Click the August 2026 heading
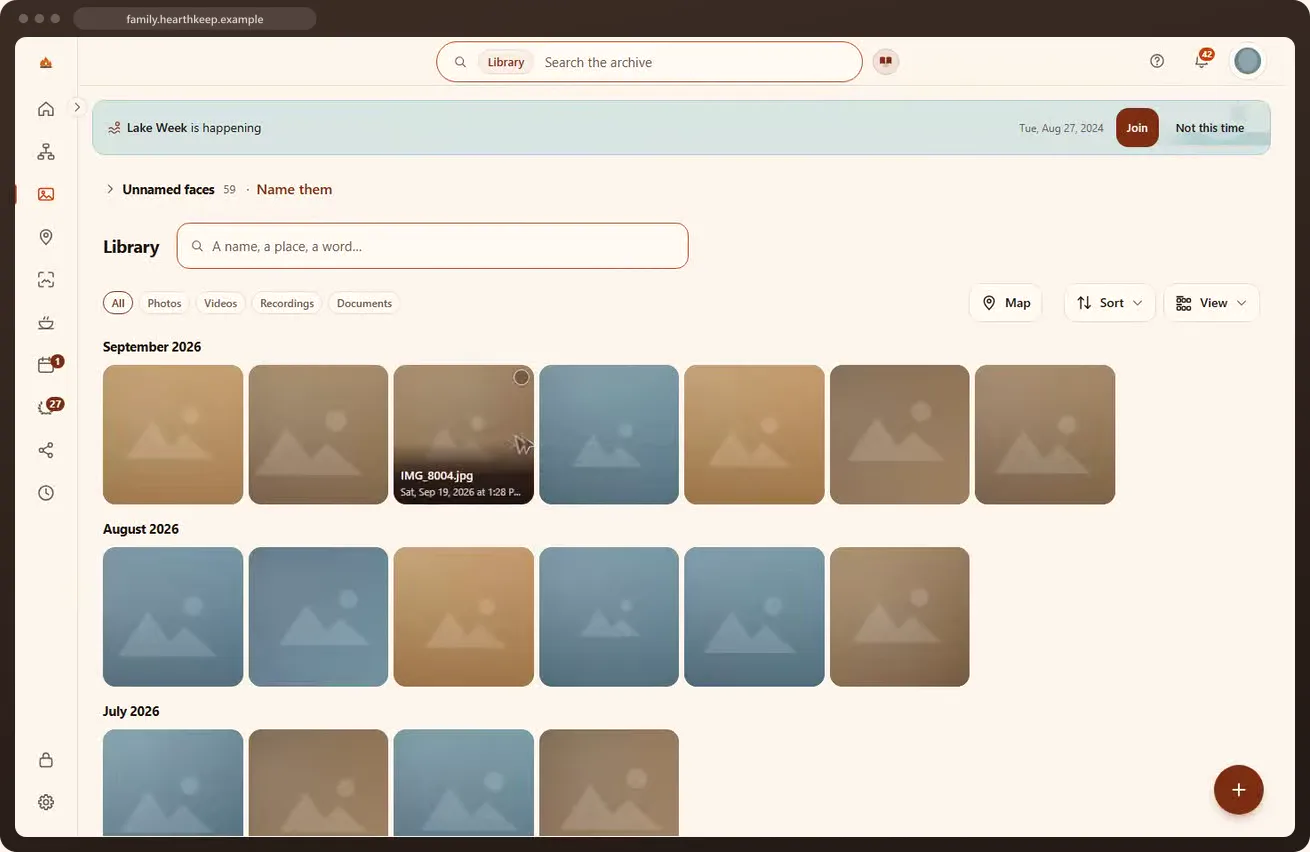This screenshot has height=852, width=1310. [141, 529]
